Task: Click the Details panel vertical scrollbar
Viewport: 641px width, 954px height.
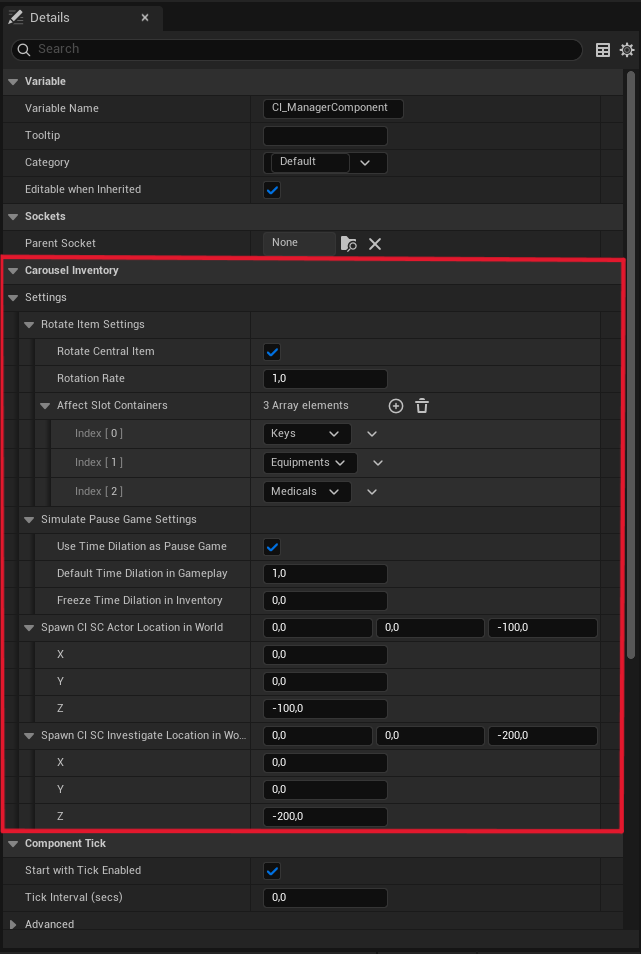Action: (x=631, y=364)
